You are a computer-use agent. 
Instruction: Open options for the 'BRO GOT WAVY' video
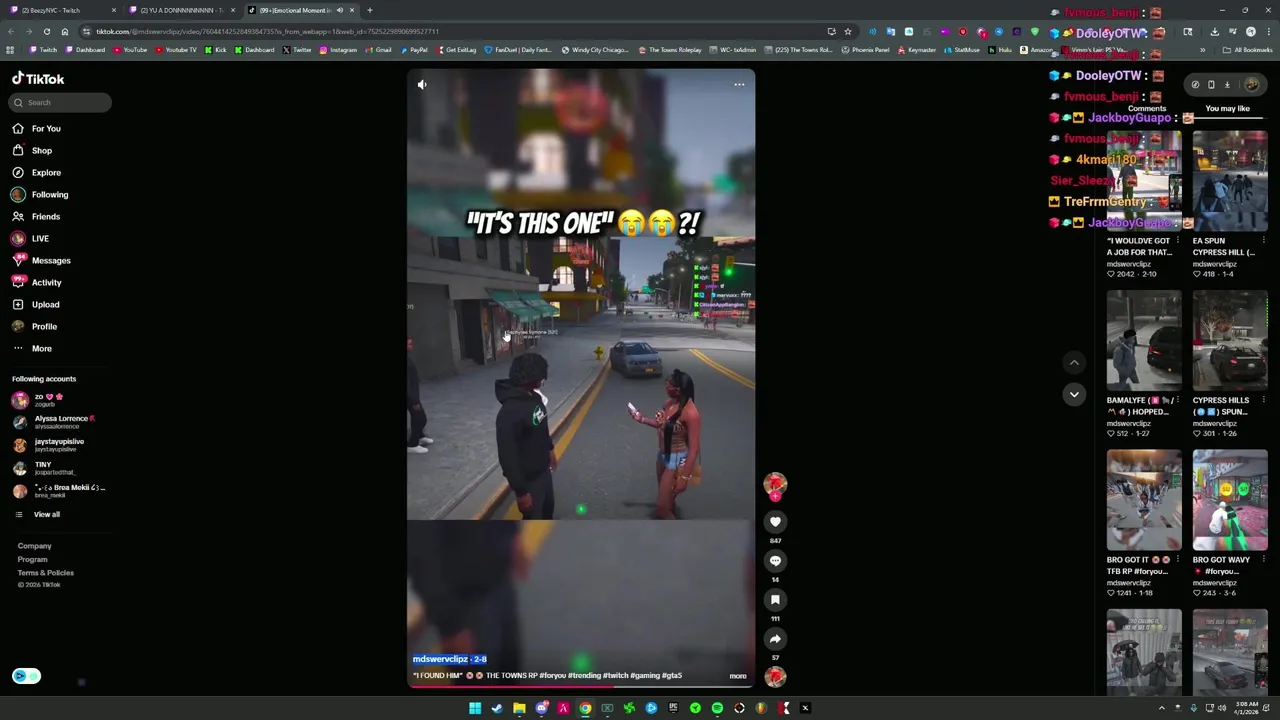click(1263, 560)
